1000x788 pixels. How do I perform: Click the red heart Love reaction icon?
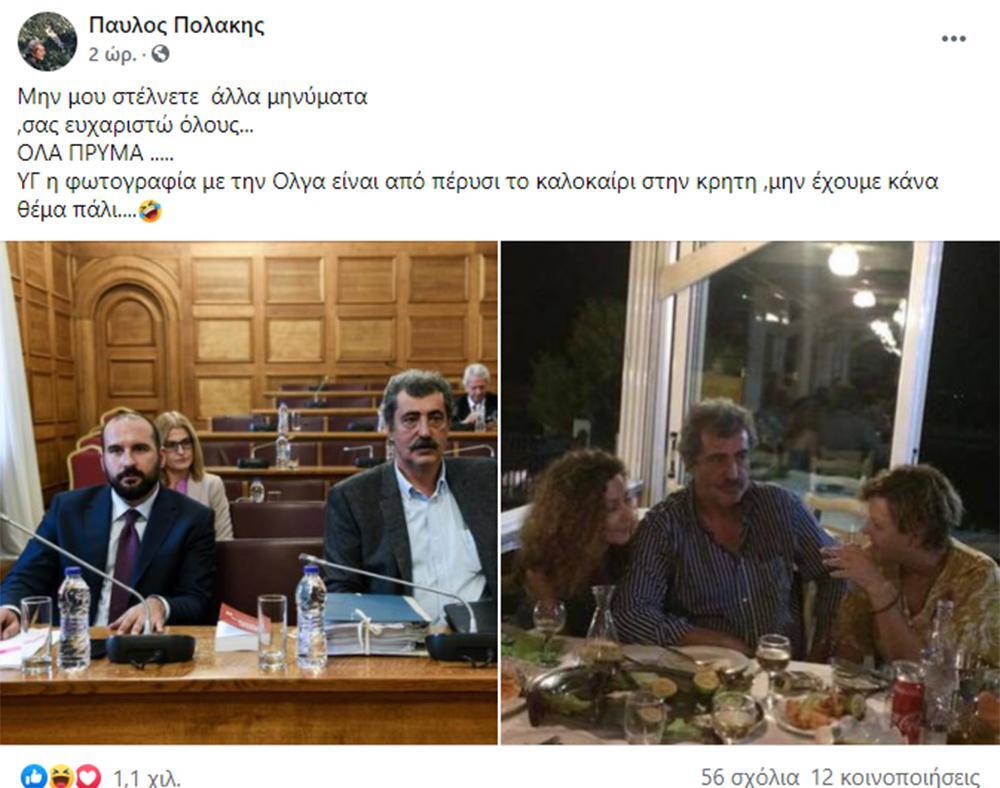pos(88,776)
